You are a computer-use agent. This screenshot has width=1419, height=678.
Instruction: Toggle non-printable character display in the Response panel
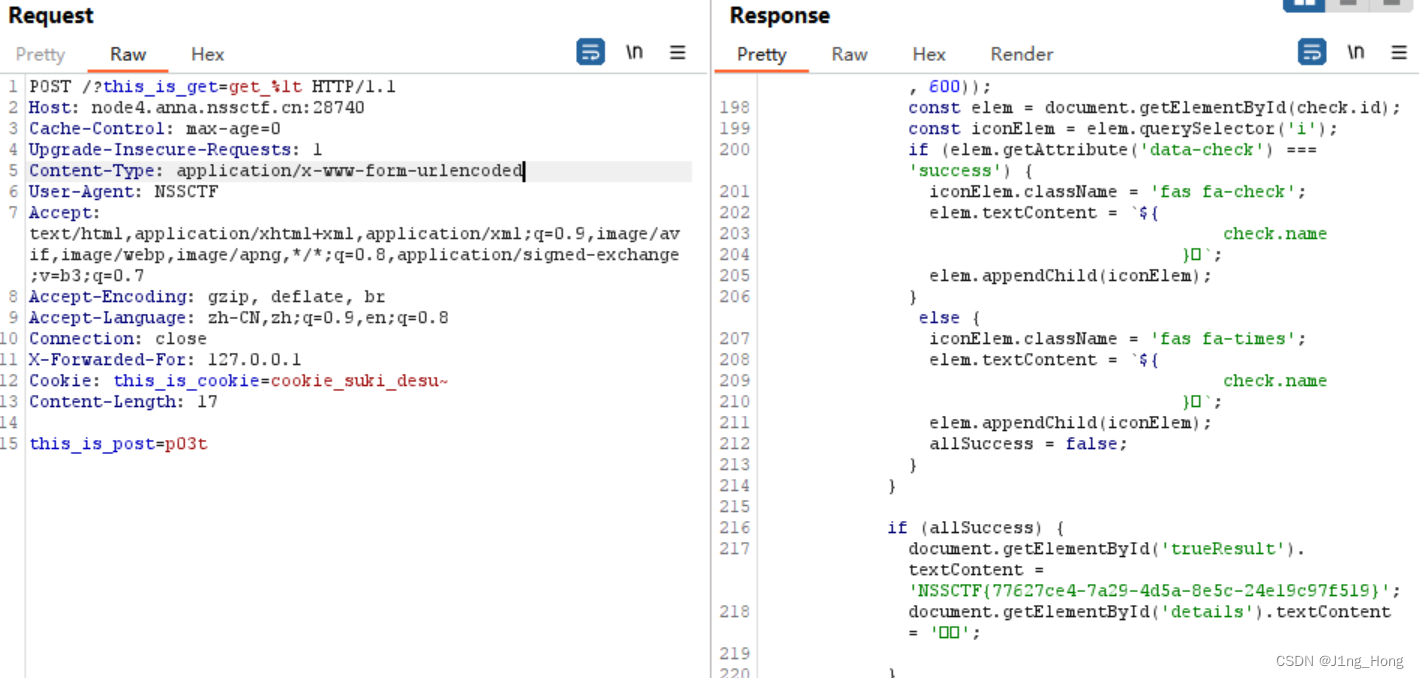tap(1356, 52)
